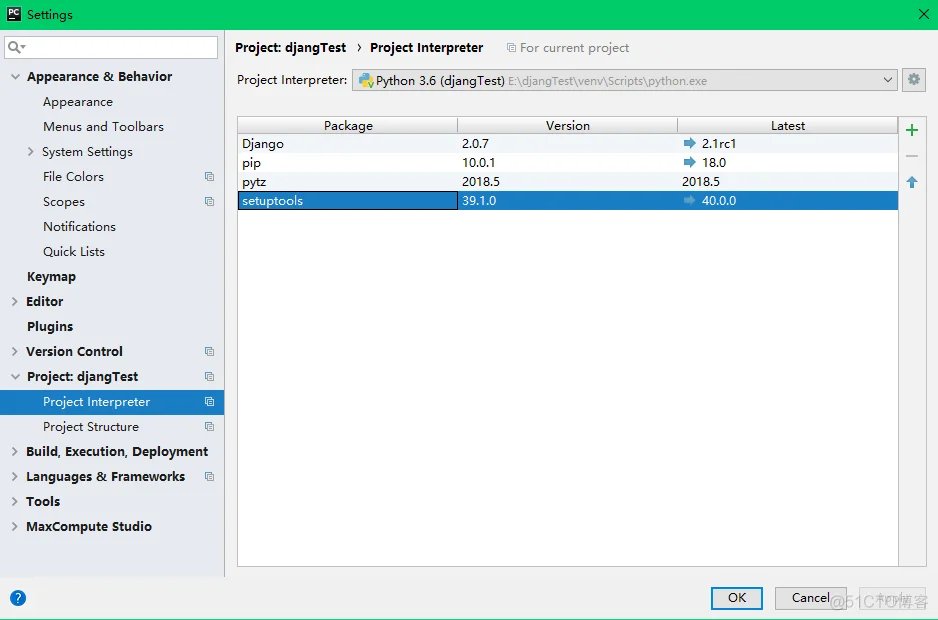
Task: Click the copy icon beside Version Control
Action: (x=209, y=351)
